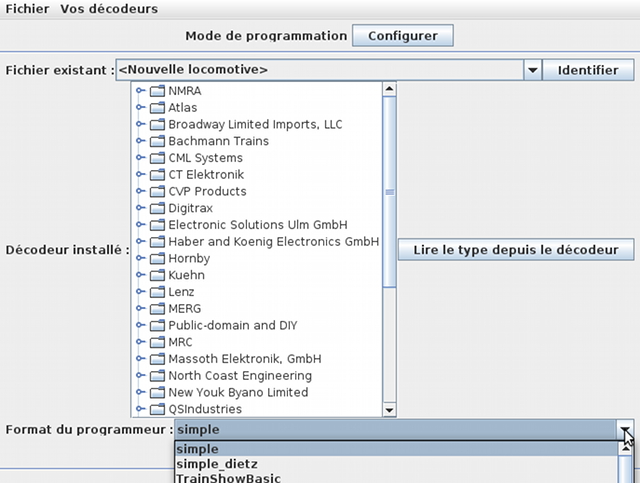This screenshot has width=640, height=483.
Task: Click the Nouvelle locomotive combo box field
Action: click(320, 70)
